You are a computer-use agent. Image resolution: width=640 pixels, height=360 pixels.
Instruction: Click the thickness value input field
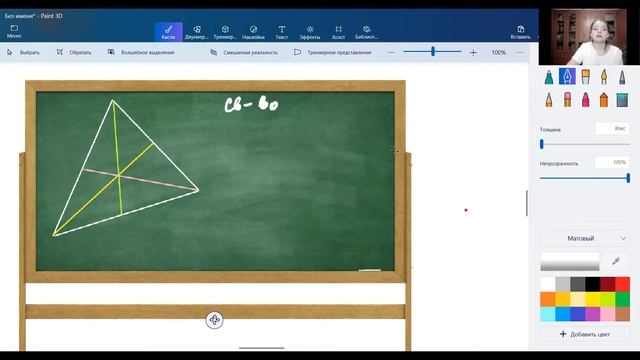612,128
